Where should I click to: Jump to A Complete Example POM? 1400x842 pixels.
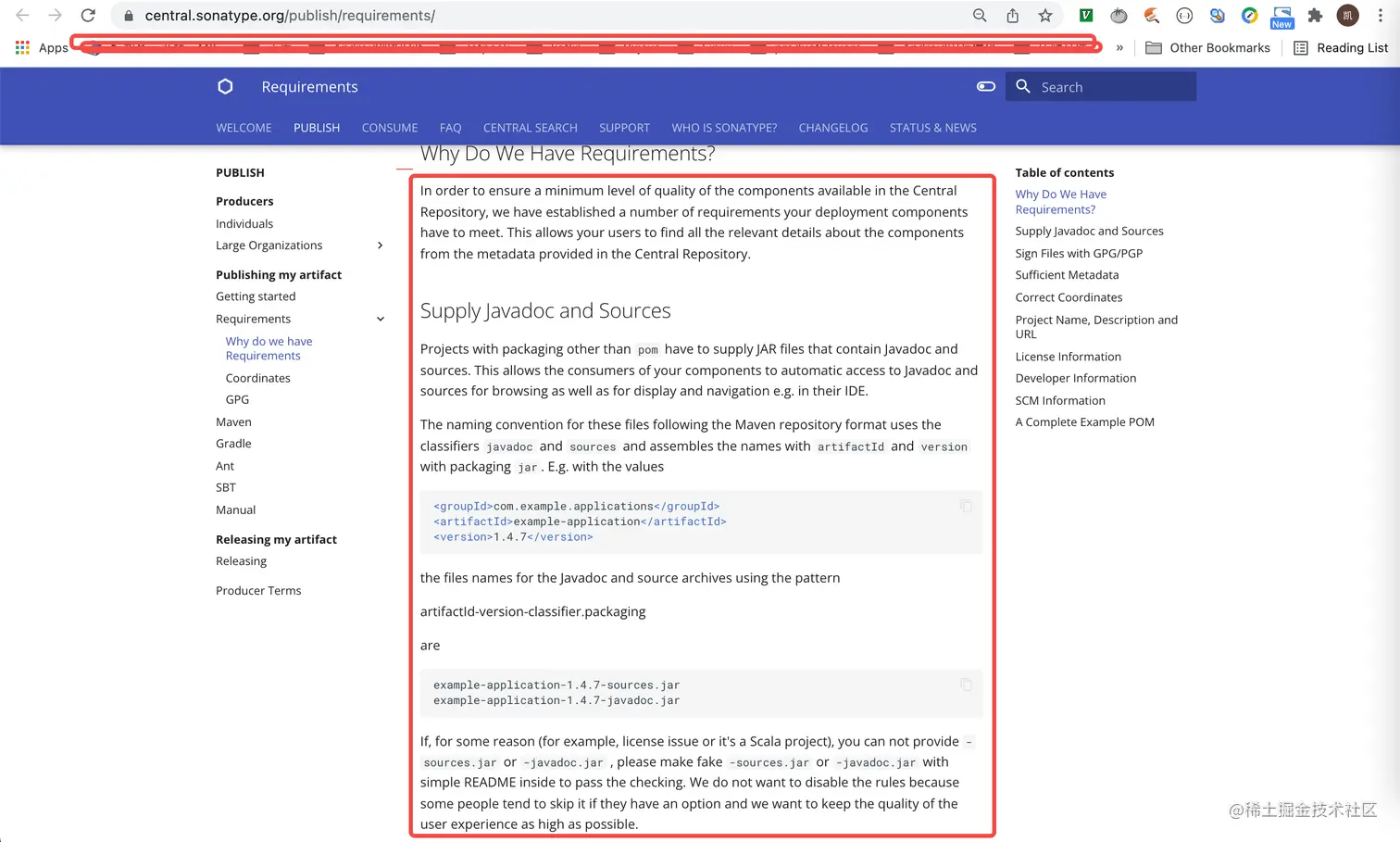click(1084, 422)
